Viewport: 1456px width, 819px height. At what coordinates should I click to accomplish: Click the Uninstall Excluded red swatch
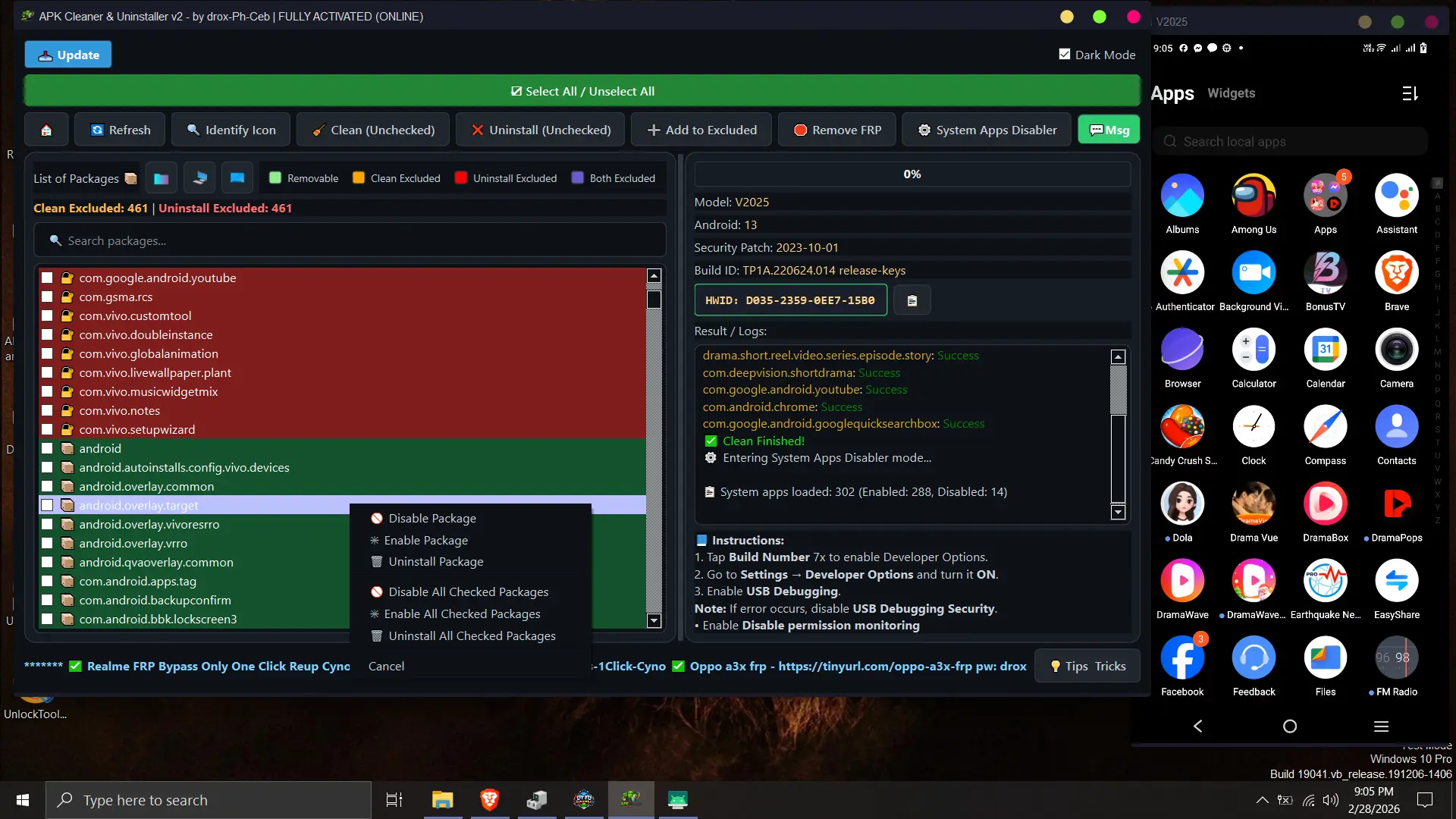[460, 177]
